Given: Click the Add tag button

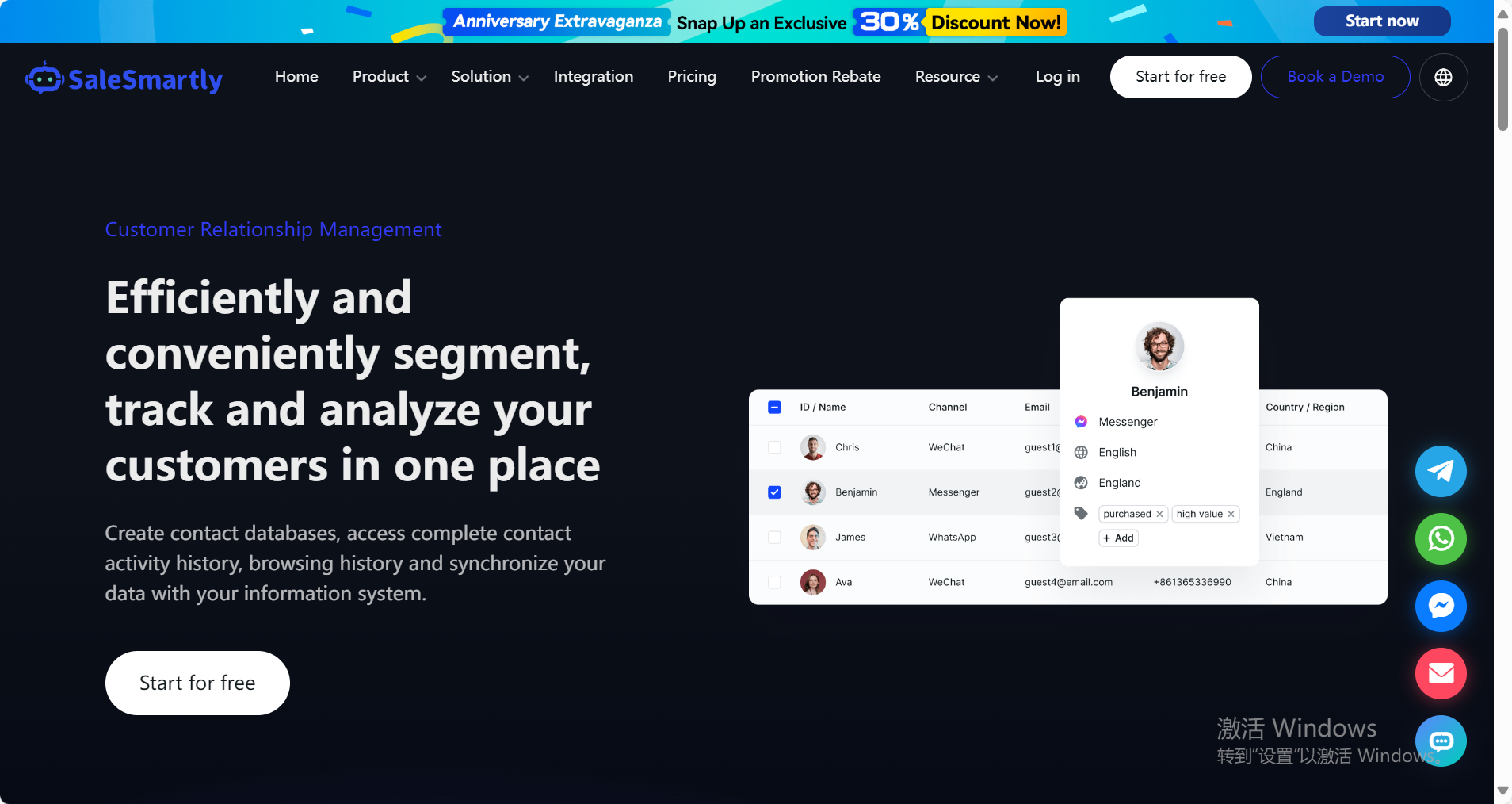Looking at the screenshot, I should coord(1118,538).
